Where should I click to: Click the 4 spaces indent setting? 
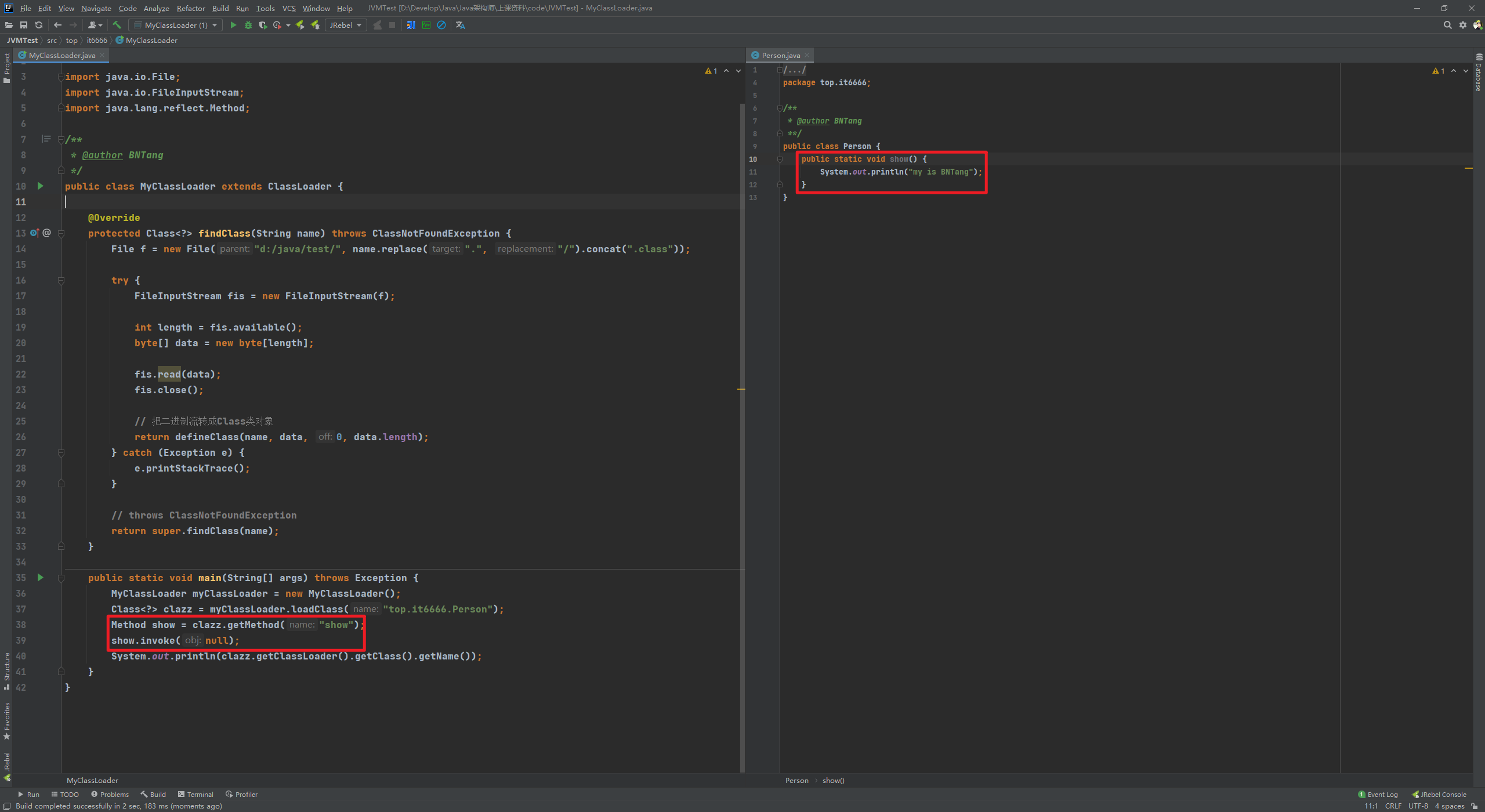[x=1450, y=806]
